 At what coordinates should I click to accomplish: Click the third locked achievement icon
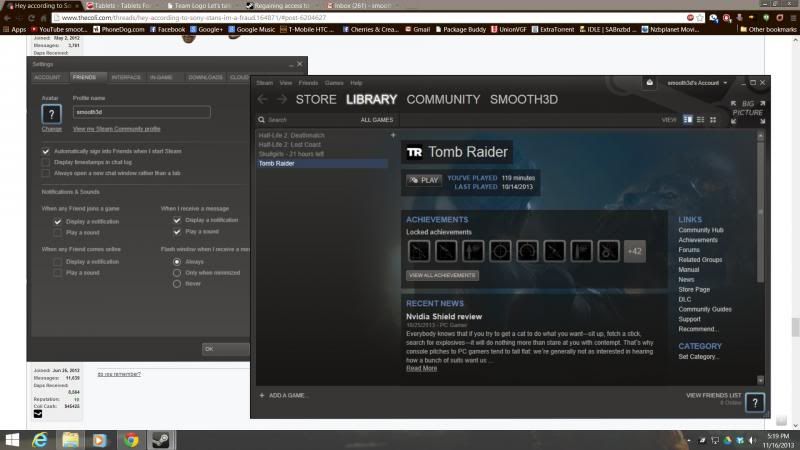coord(473,251)
